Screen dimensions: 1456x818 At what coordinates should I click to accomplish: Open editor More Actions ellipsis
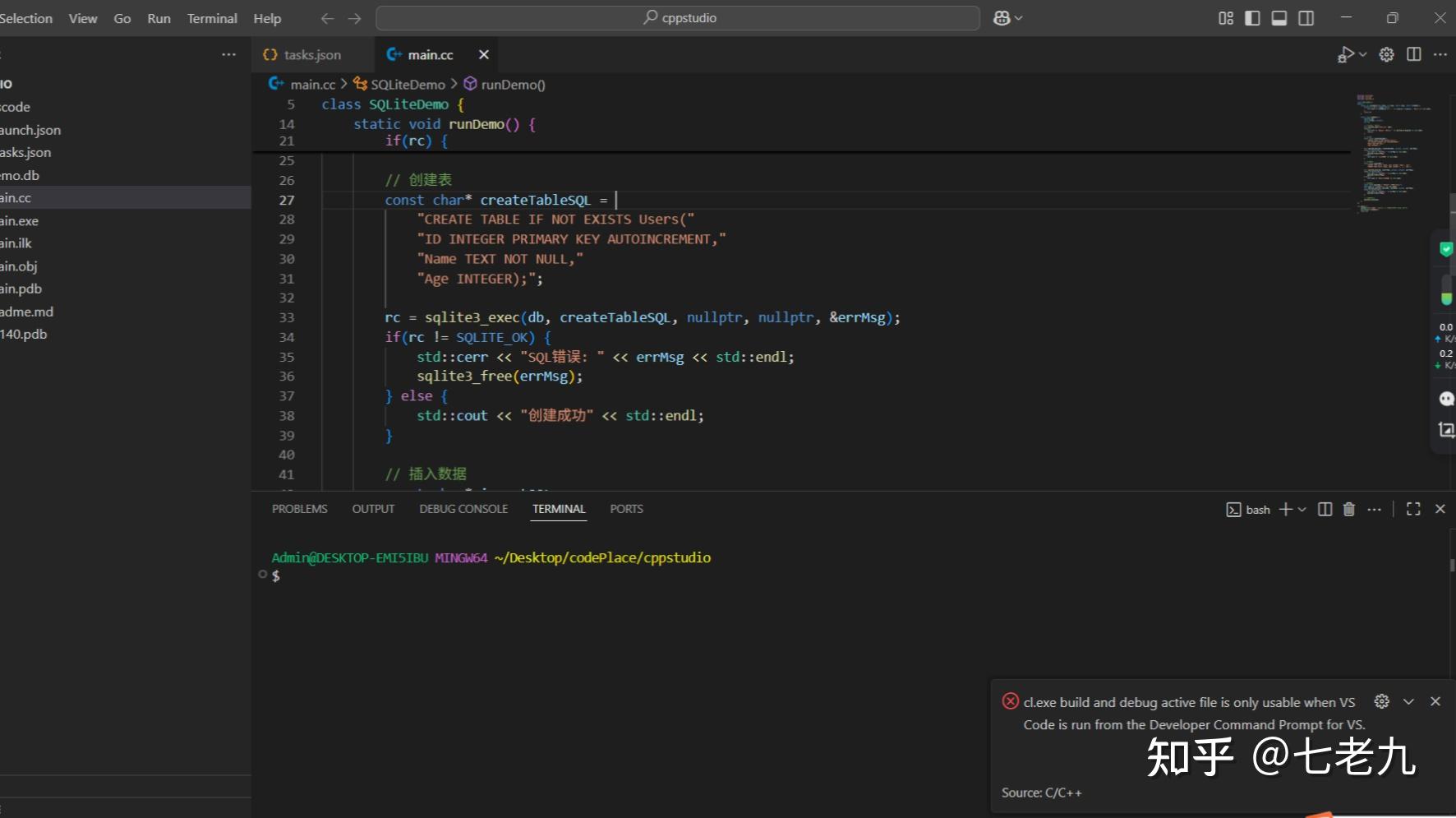click(1440, 54)
